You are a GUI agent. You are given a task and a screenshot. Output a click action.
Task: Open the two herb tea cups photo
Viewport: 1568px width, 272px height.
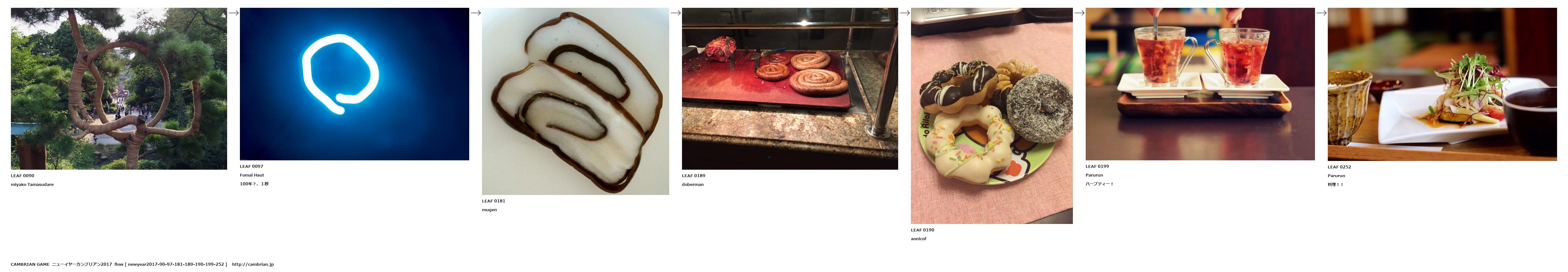coord(1200,84)
